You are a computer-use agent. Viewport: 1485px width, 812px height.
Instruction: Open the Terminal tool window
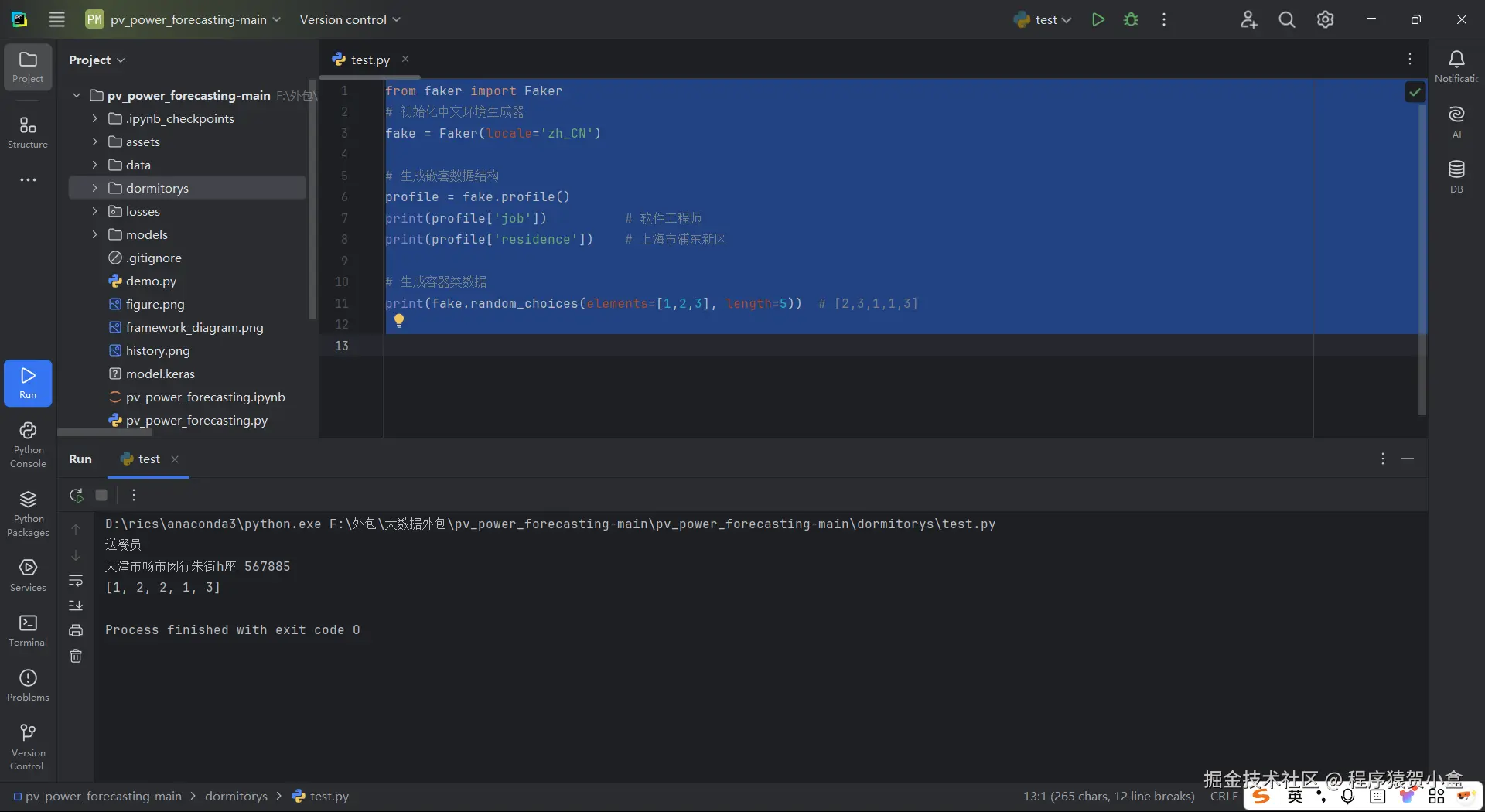tap(28, 629)
